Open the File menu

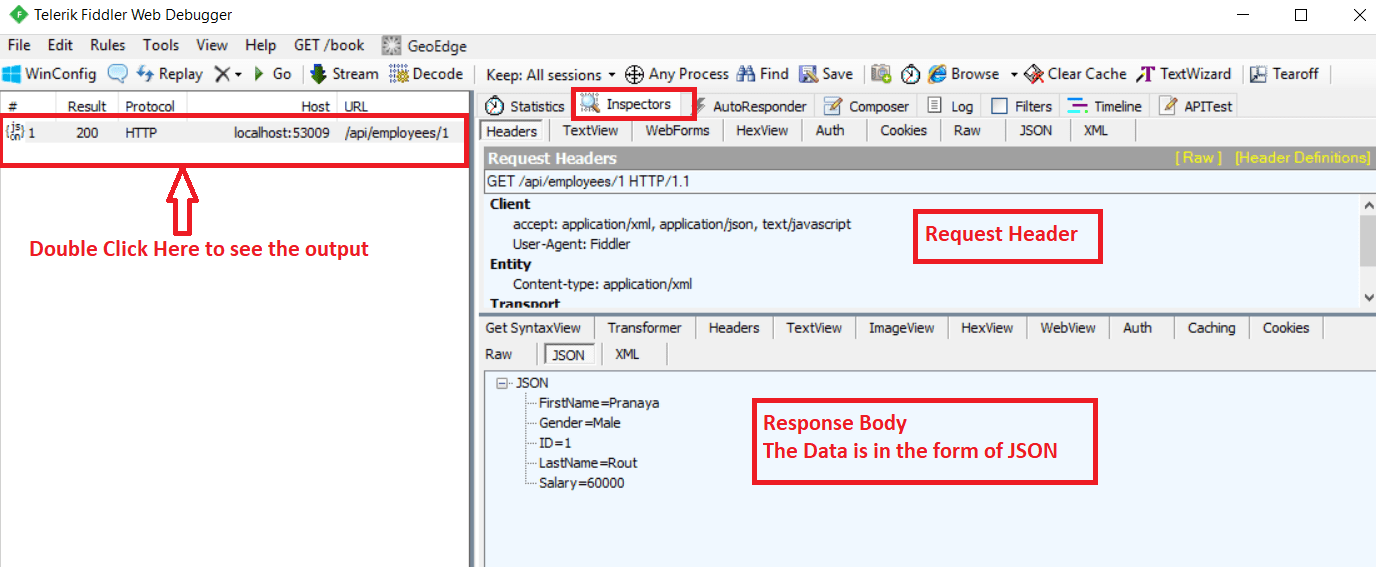pyautogui.click(x=19, y=45)
